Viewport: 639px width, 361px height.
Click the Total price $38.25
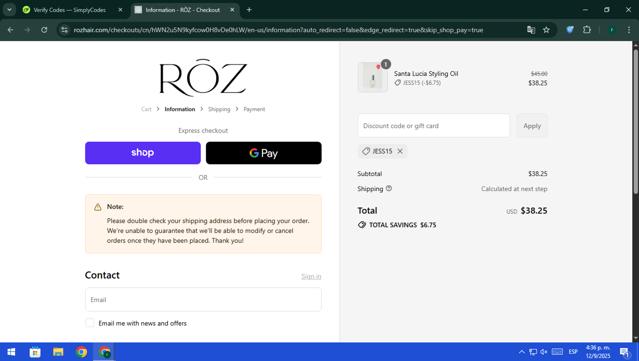click(534, 211)
